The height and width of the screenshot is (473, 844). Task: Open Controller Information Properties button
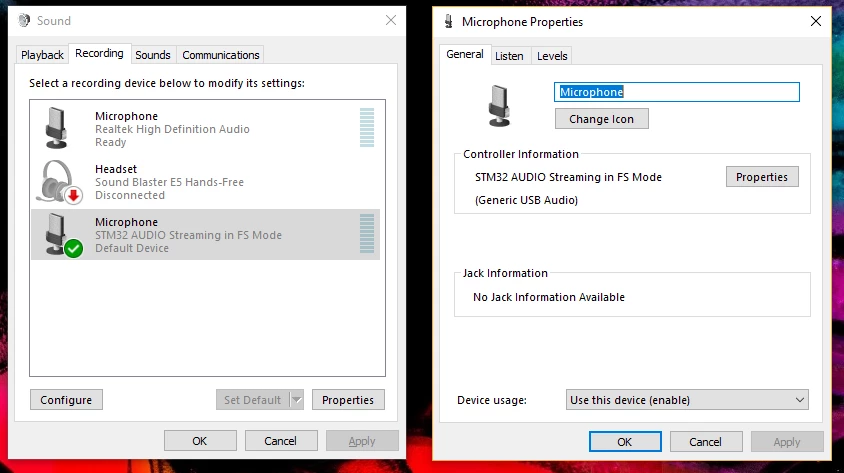pos(762,177)
